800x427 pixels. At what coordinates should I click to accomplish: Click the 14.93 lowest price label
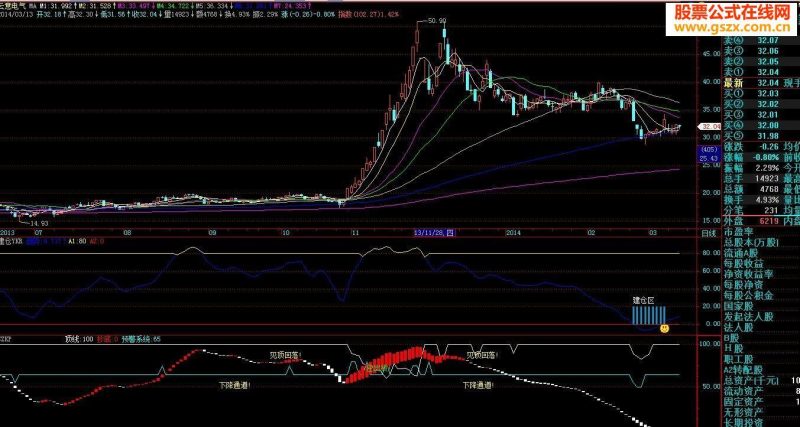click(37, 223)
